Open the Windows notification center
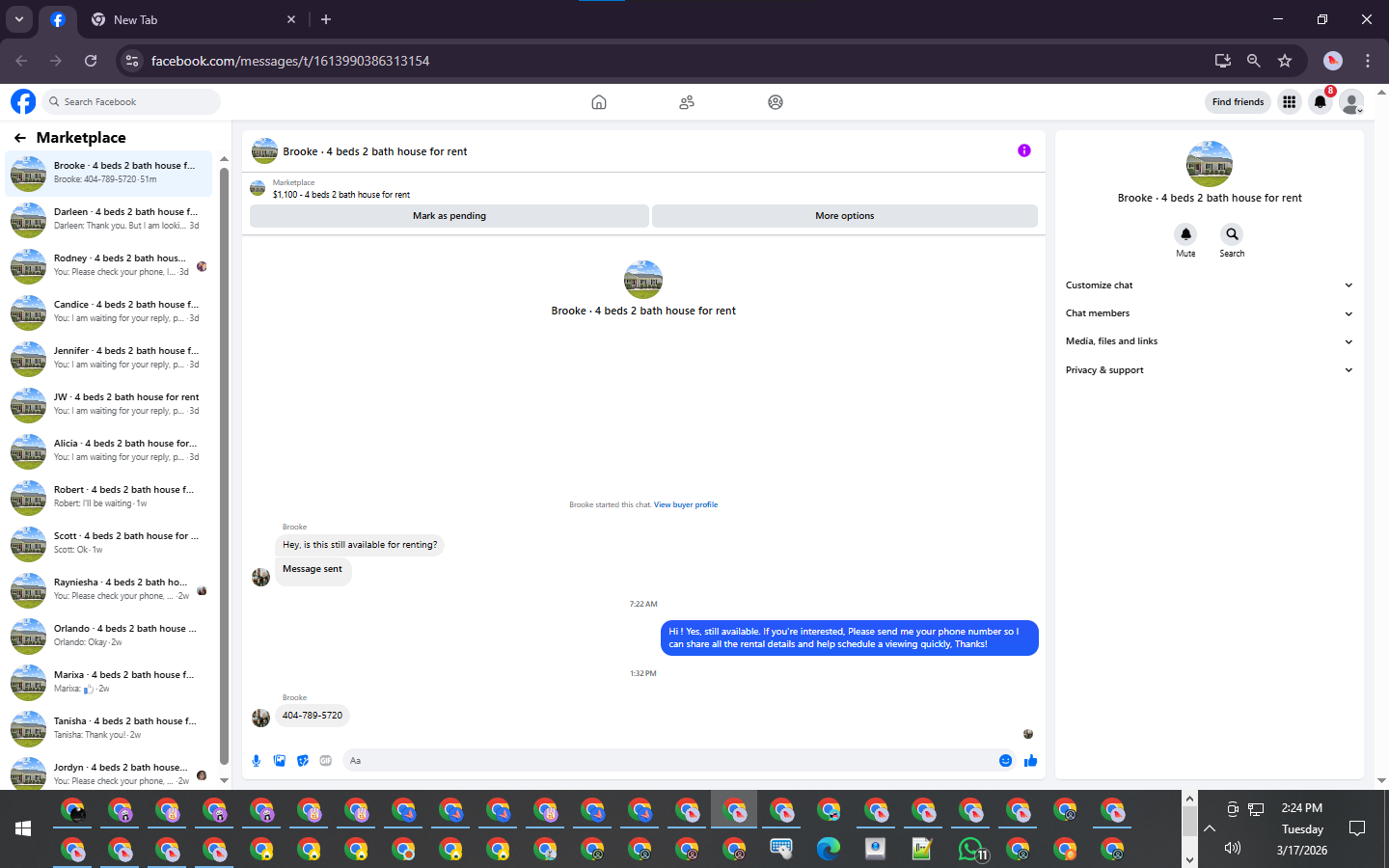The image size is (1389, 868). coord(1357,828)
